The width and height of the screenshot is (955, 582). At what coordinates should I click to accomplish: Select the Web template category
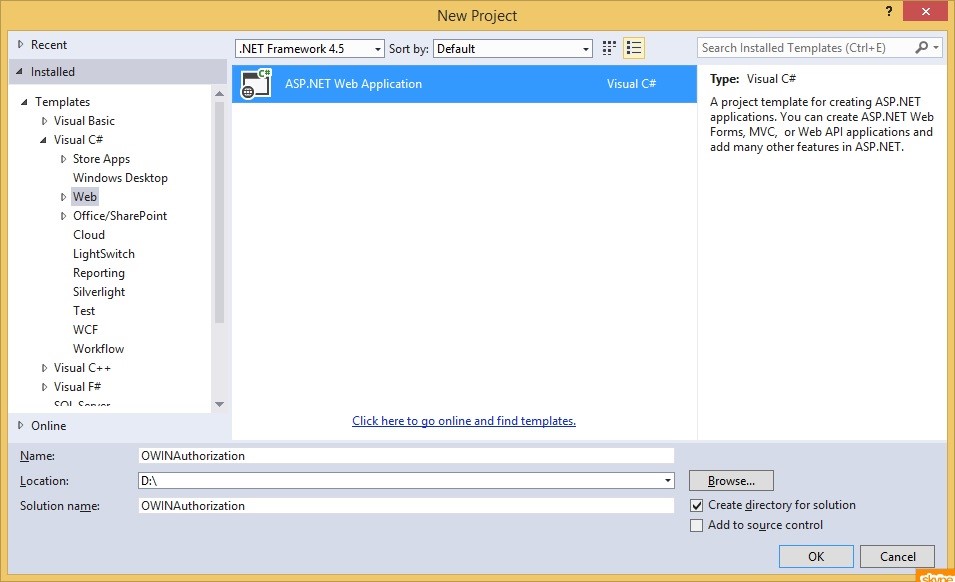pos(85,197)
